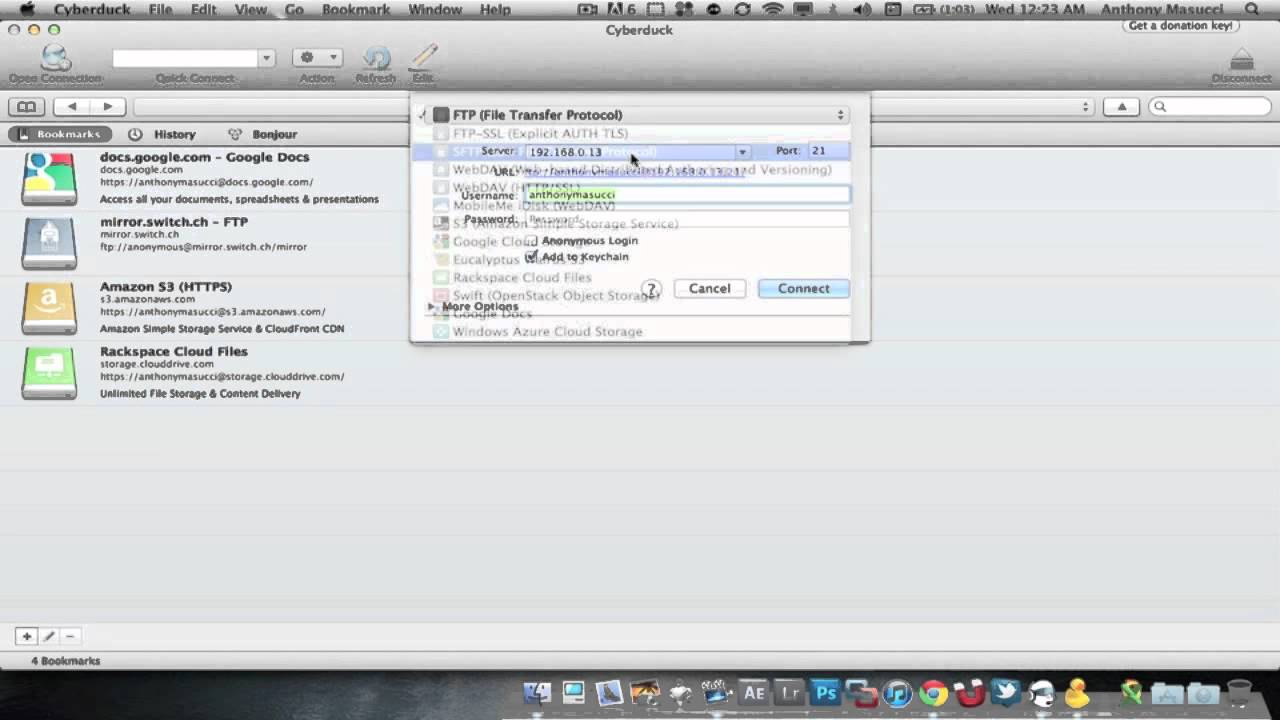Viewport: 1280px width, 720px height.
Task: Open the FTP protocol selection dropdown
Action: click(640, 115)
